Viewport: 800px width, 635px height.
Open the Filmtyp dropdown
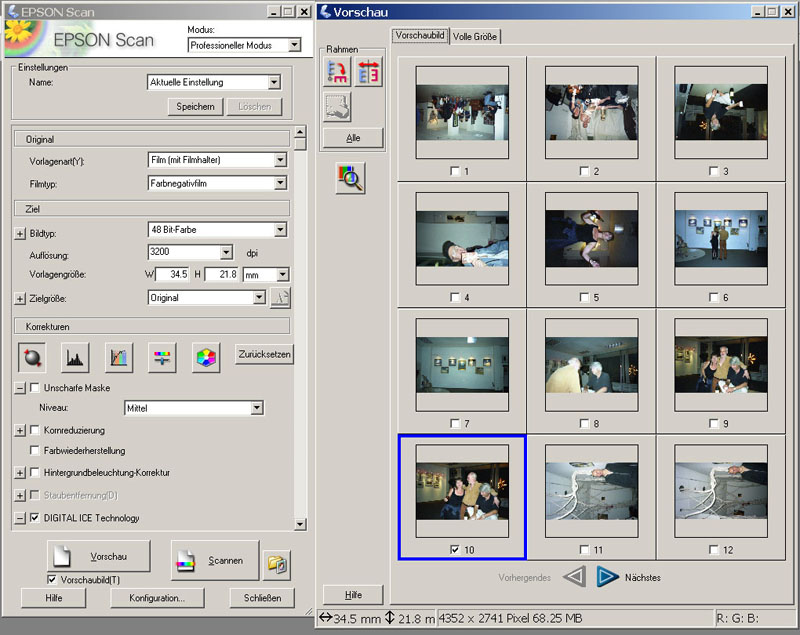[x=280, y=183]
